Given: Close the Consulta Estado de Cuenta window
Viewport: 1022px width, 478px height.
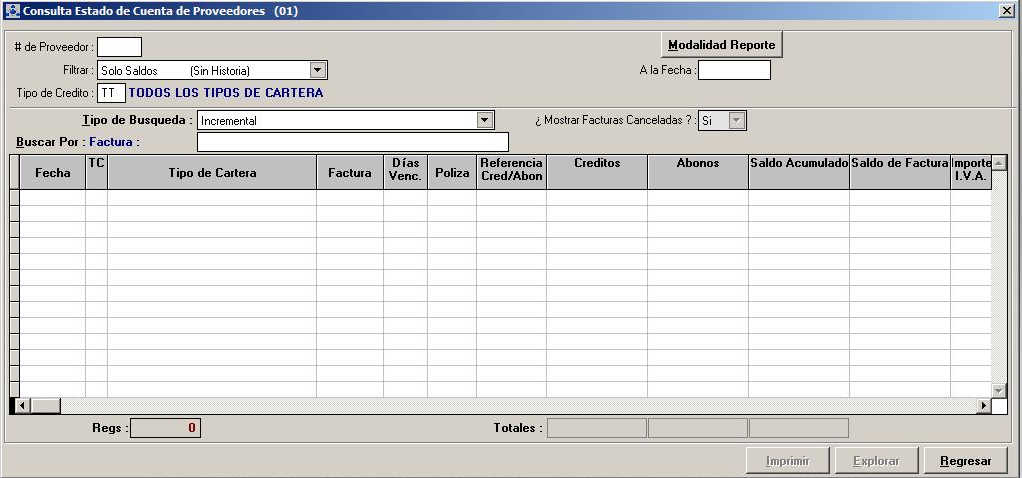Looking at the screenshot, I should pyautogui.click(x=1006, y=11).
